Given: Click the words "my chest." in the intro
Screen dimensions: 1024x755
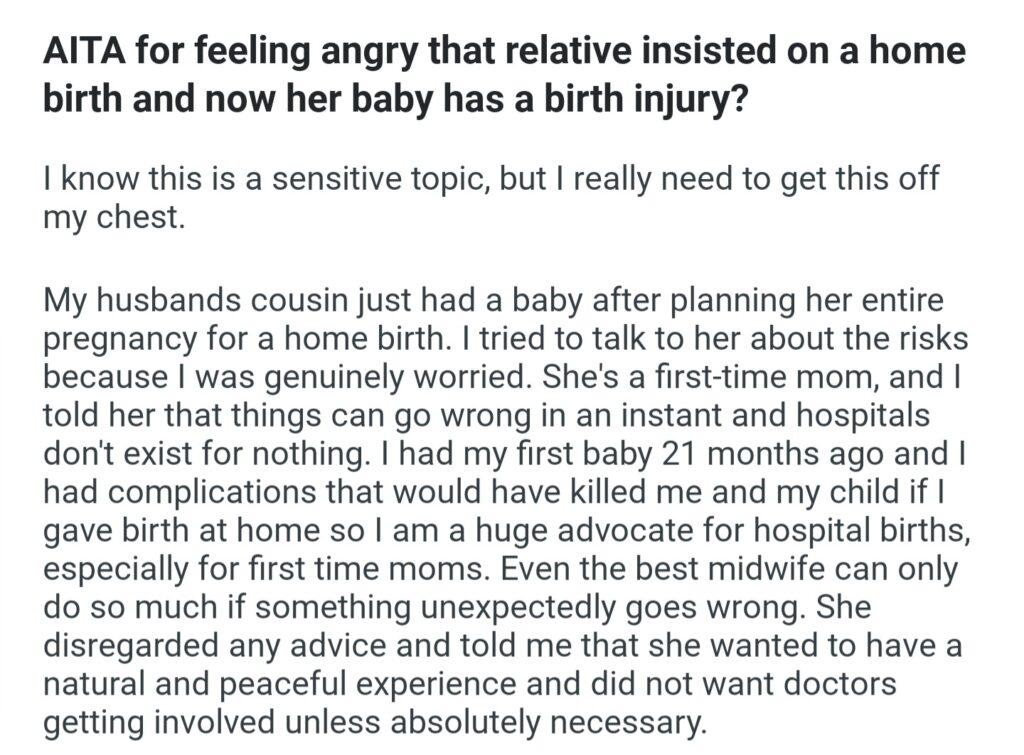Looking at the screenshot, I should point(113,219).
